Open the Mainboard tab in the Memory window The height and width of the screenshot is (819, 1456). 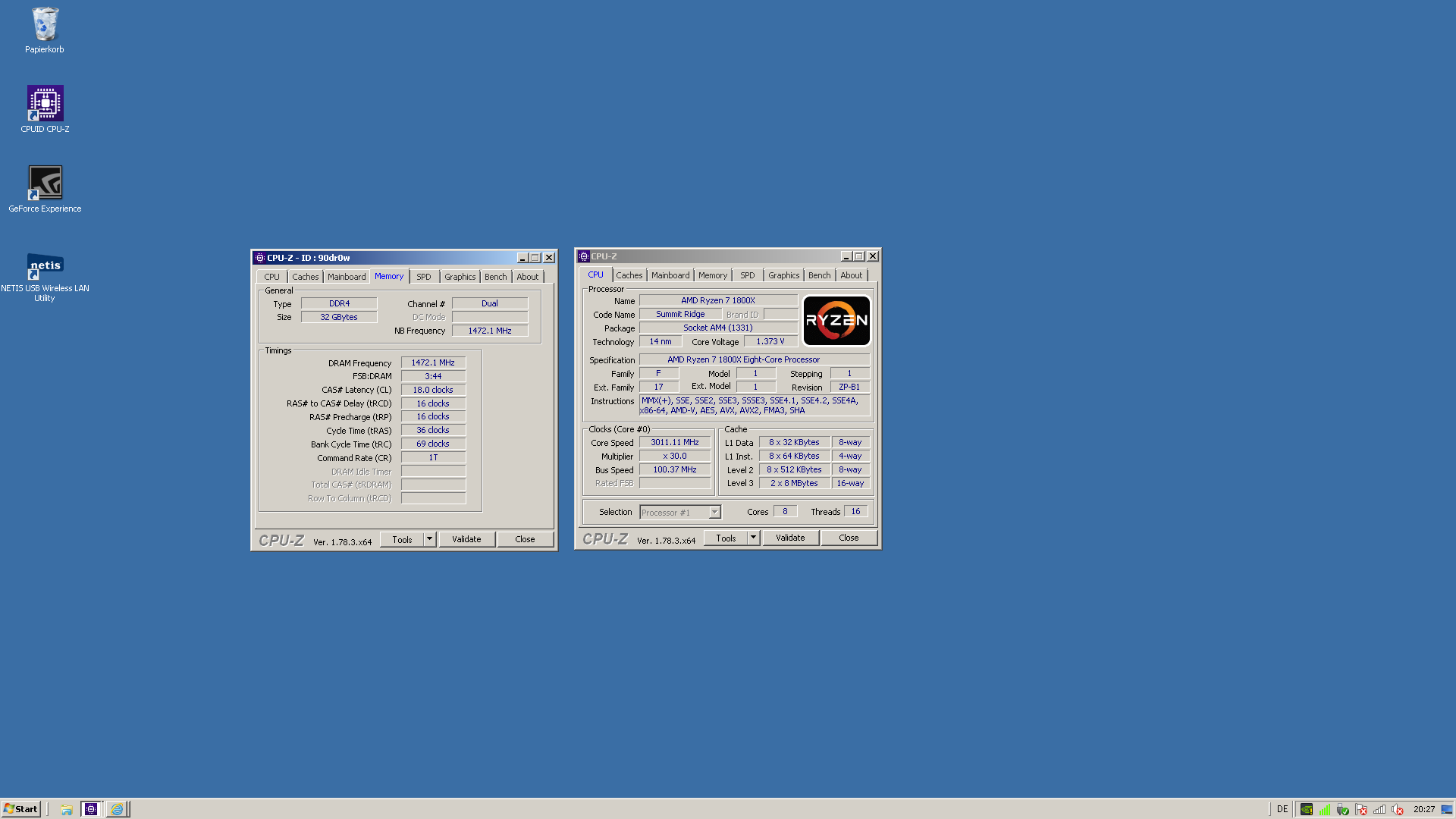coord(347,277)
